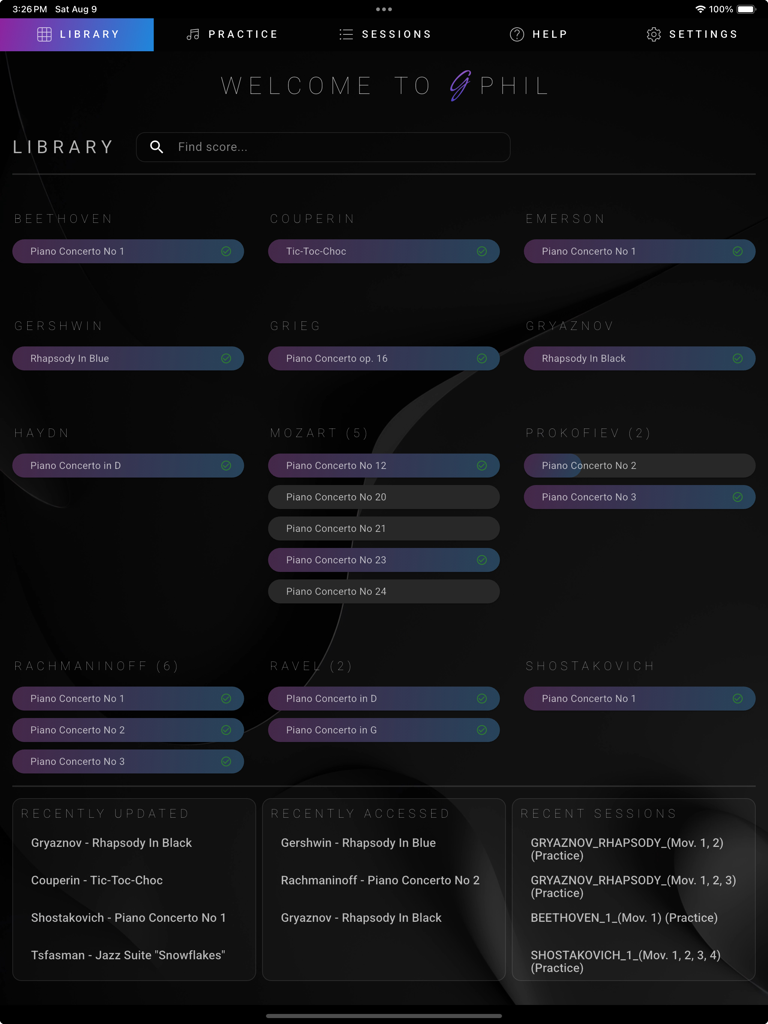Click the battery status icon
Viewport: 768px width, 1024px height.
coord(746,9)
